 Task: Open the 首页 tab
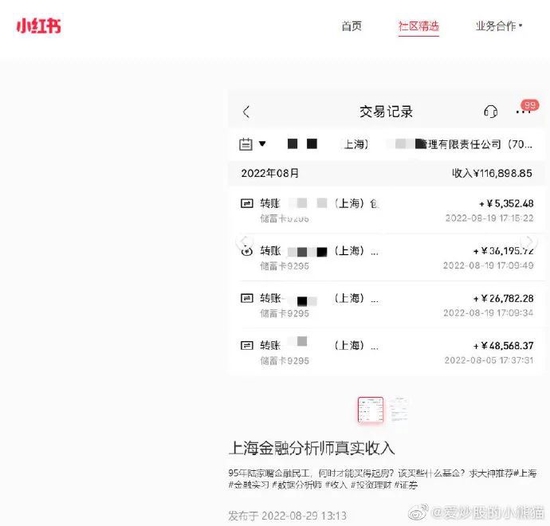(351, 26)
